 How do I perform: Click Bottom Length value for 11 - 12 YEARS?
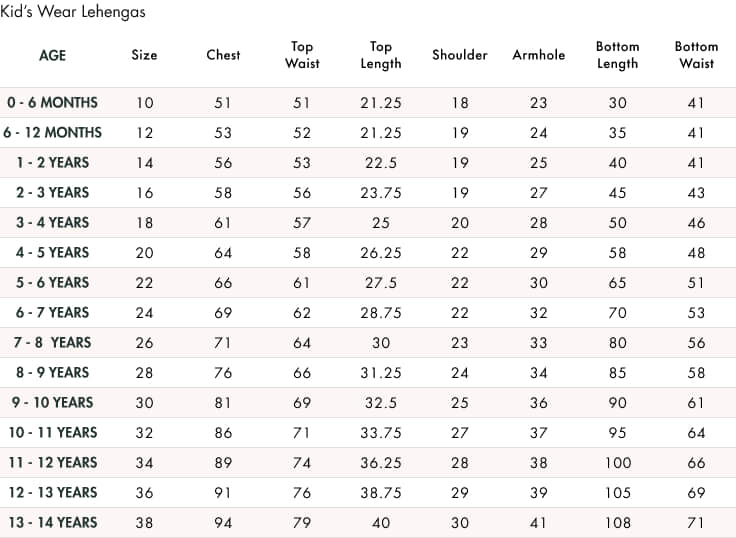(x=617, y=463)
